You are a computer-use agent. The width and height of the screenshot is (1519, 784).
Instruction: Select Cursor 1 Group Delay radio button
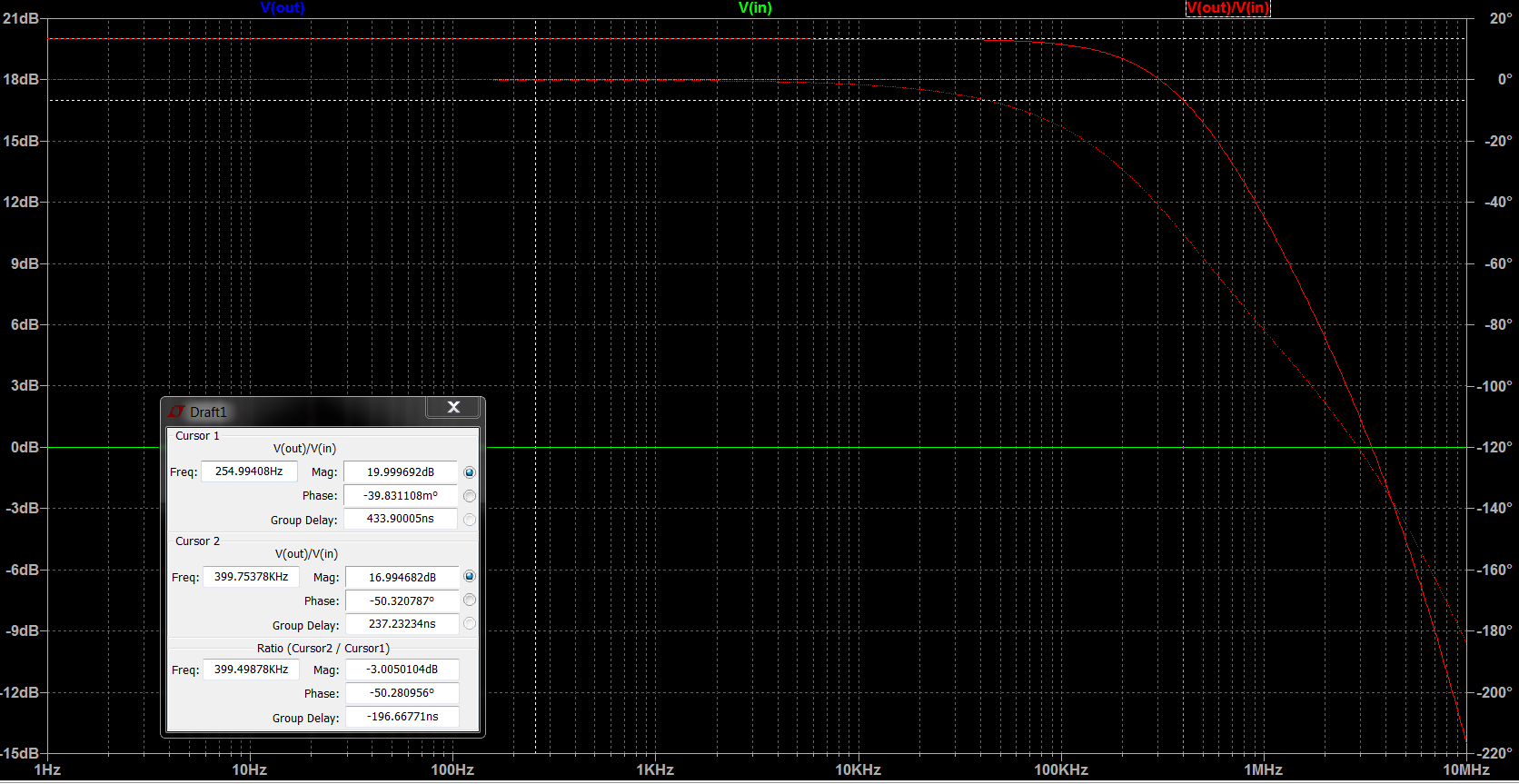[x=470, y=520]
